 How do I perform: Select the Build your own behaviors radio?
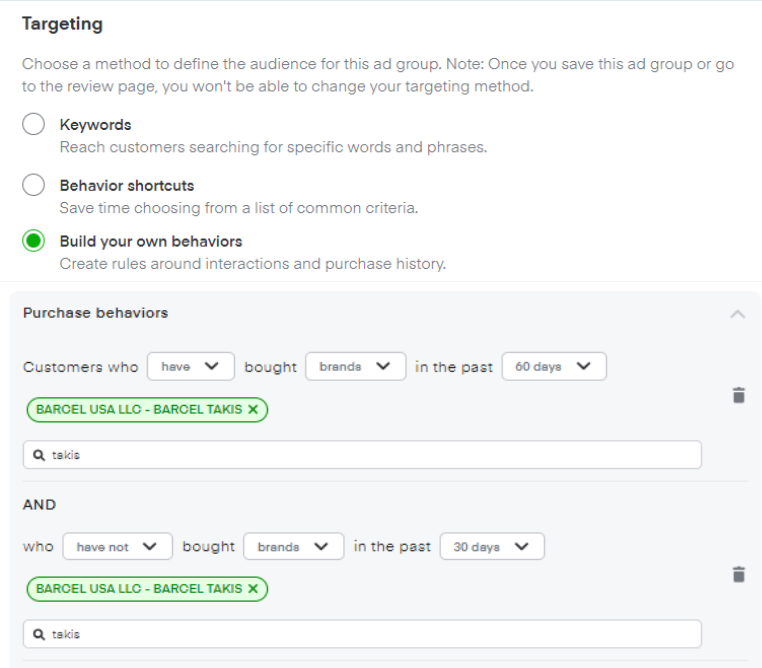click(34, 241)
